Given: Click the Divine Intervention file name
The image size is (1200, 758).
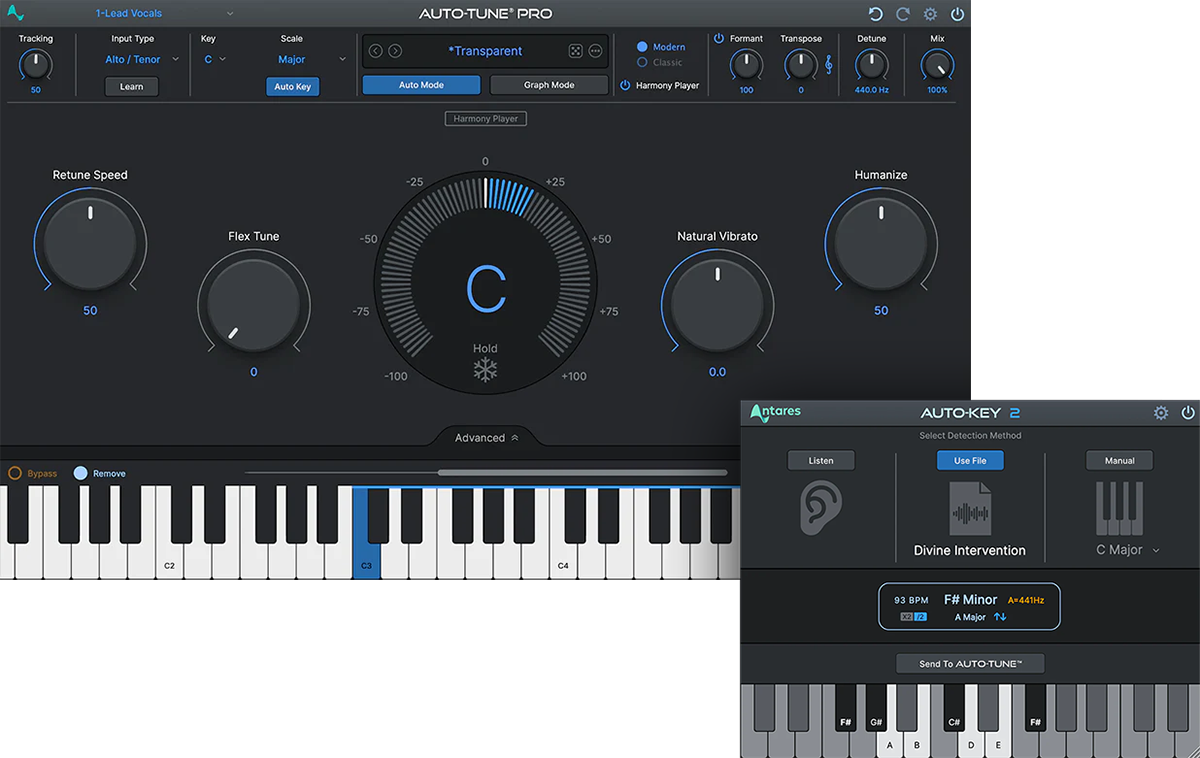Looking at the screenshot, I should (x=970, y=550).
